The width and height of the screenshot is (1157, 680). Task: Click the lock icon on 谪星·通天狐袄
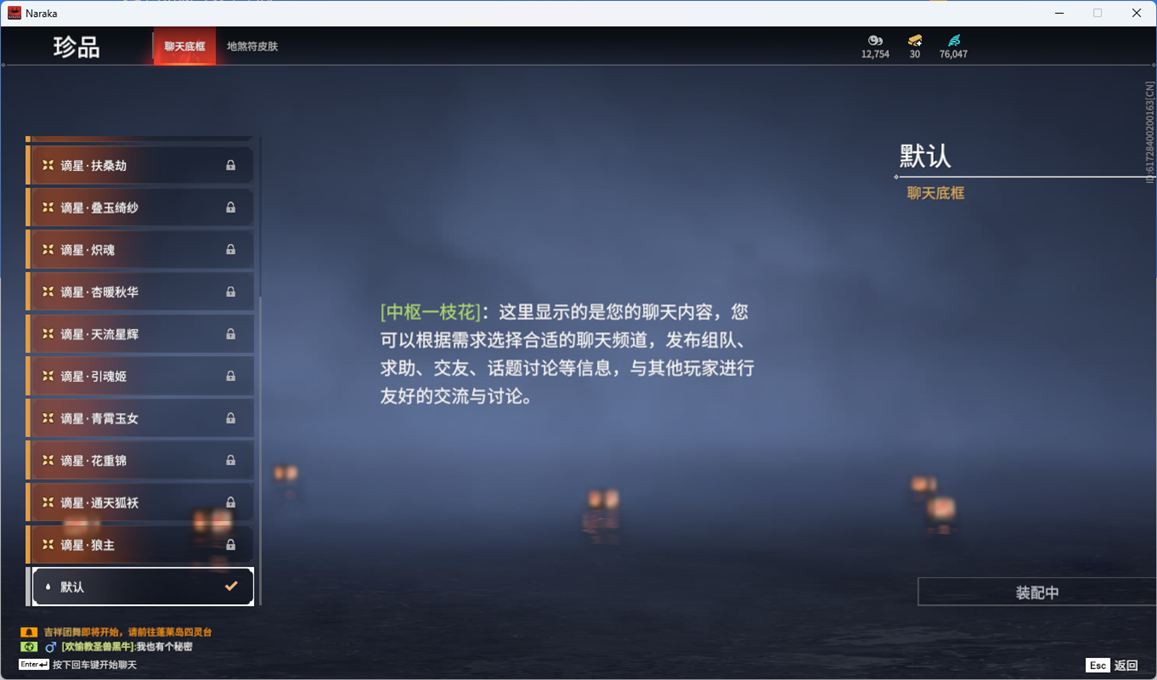231,502
